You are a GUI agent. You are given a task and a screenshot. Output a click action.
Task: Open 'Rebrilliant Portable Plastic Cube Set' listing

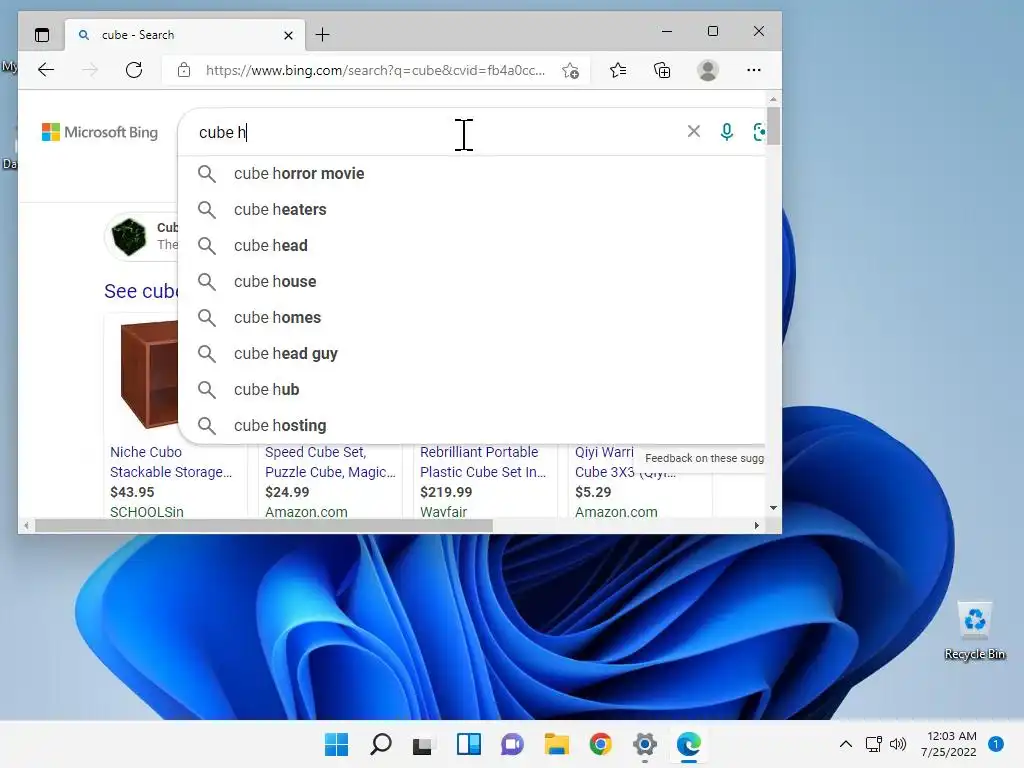[483, 462]
